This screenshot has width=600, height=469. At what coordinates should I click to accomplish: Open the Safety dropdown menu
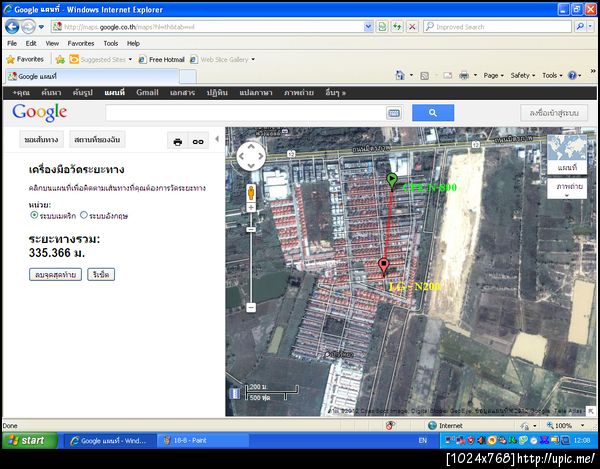523,75
